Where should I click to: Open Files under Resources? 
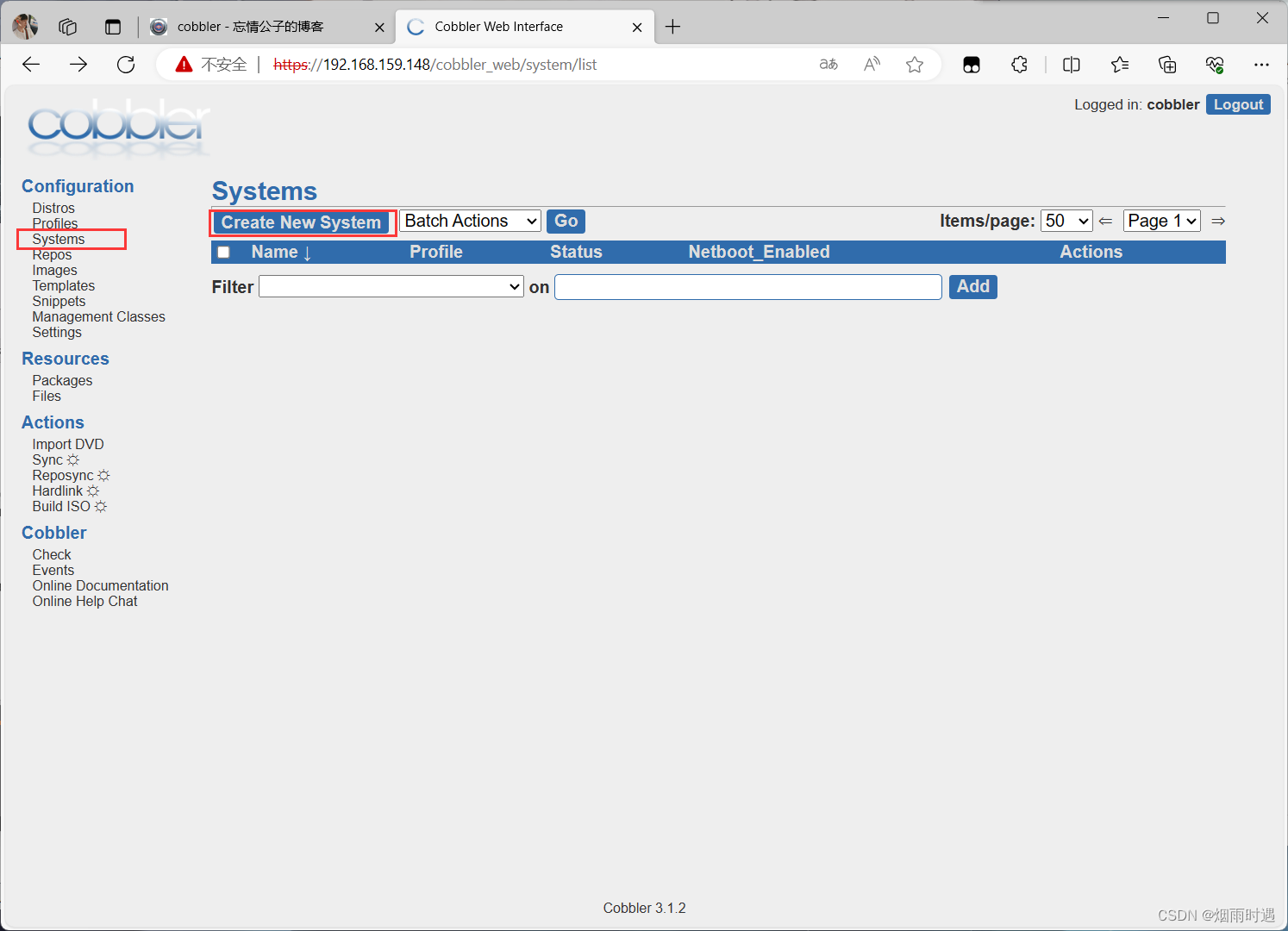(x=47, y=396)
